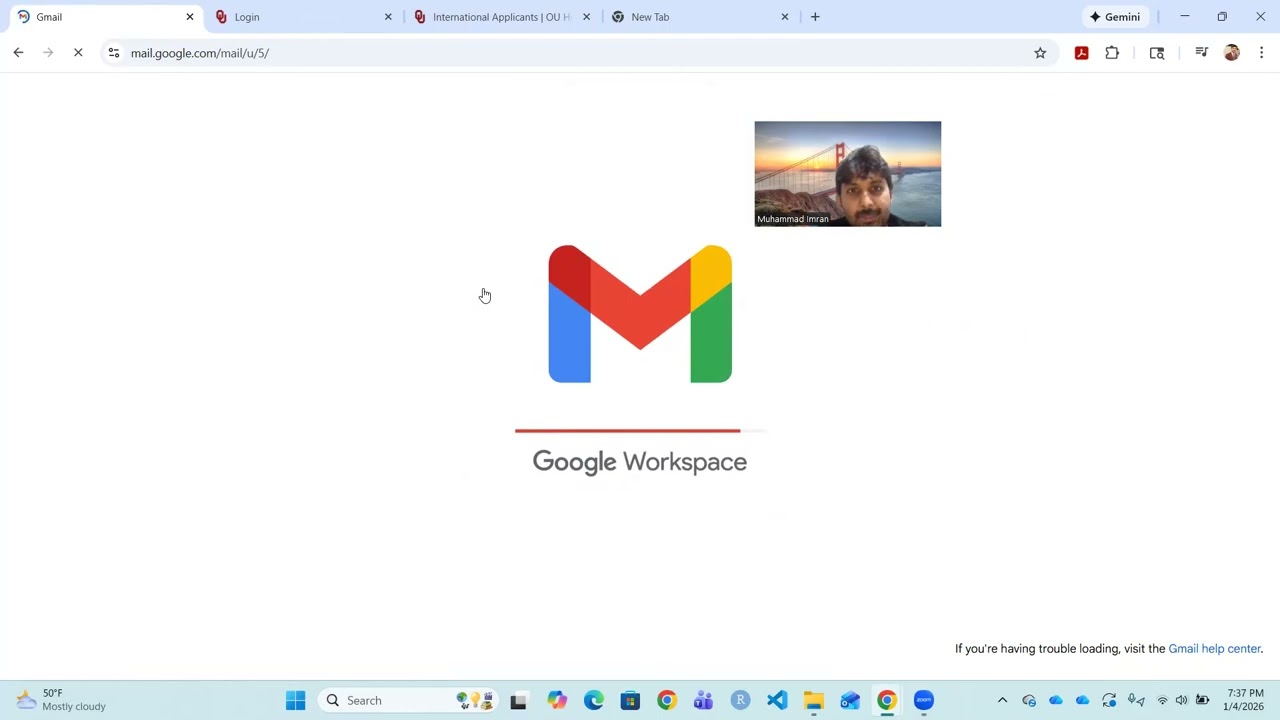Image resolution: width=1280 pixels, height=720 pixels.
Task: Click the taskbar Search box
Action: coord(408,701)
